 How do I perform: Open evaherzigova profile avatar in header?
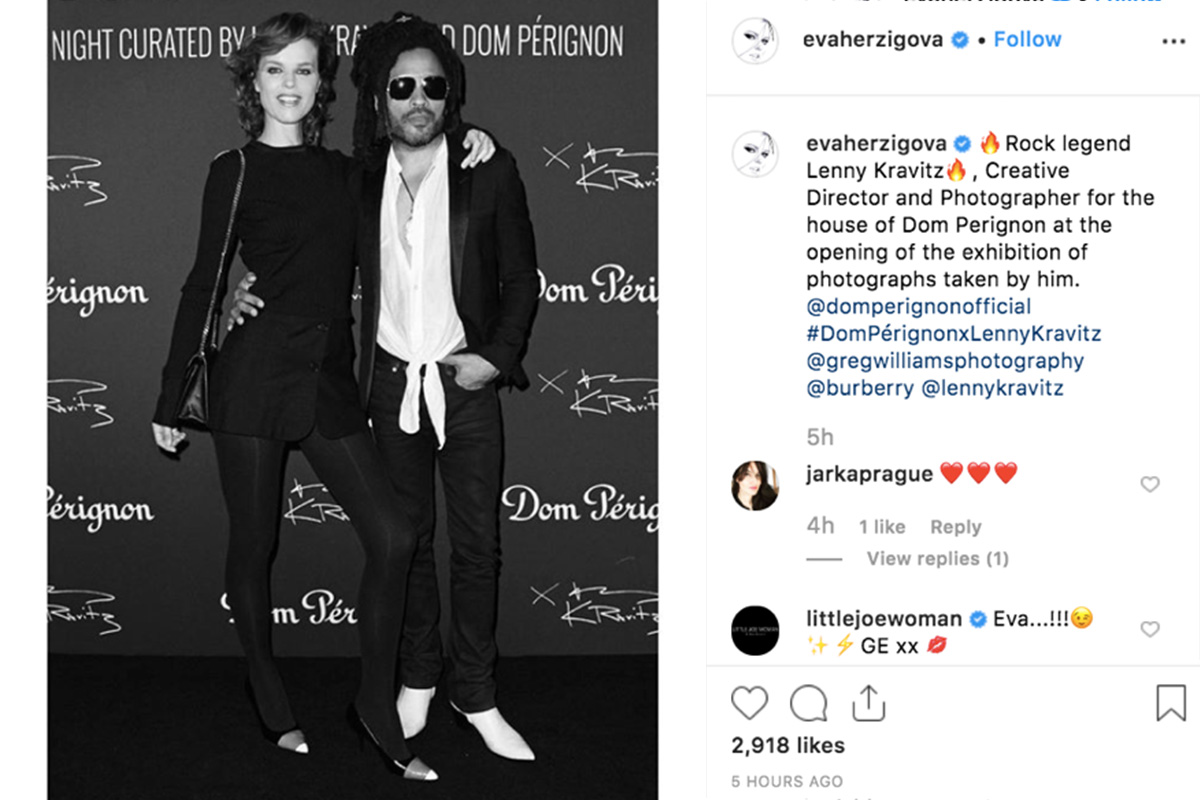[755, 41]
